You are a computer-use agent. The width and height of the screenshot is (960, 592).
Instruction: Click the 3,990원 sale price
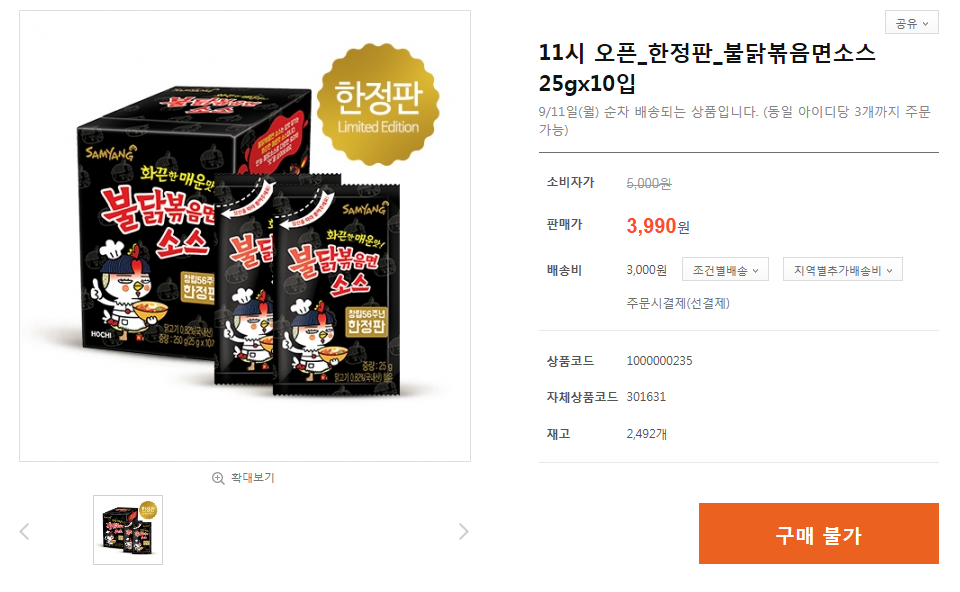point(658,226)
